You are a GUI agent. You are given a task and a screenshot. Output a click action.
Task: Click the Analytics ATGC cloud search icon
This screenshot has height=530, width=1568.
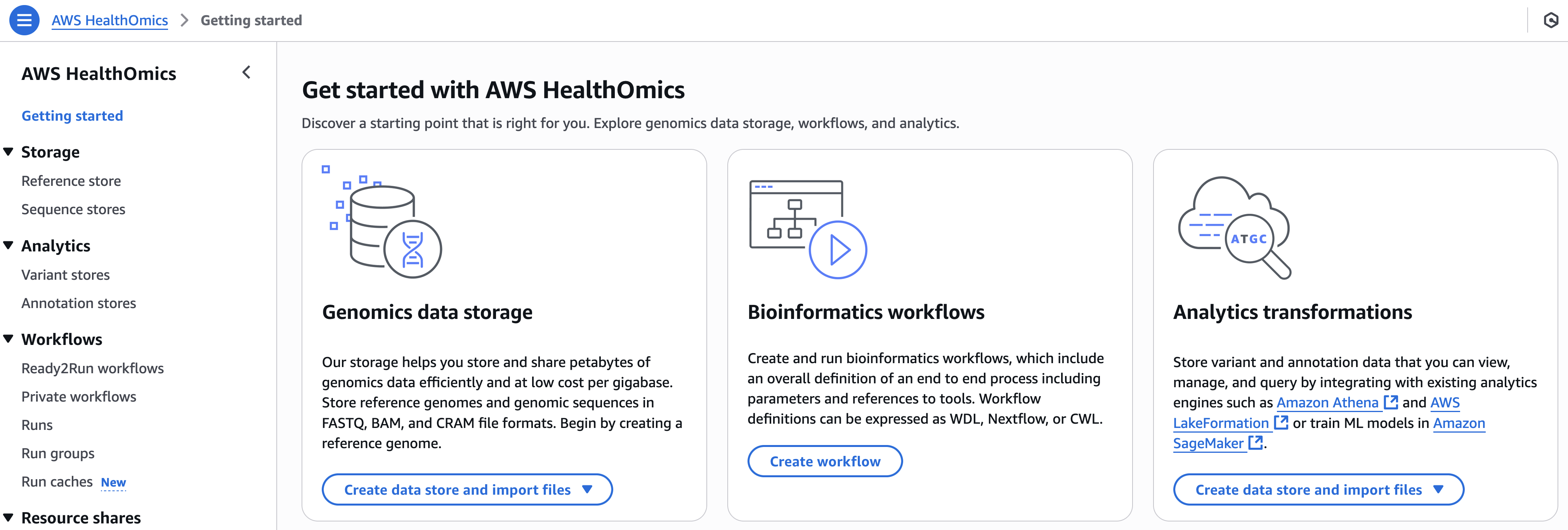coord(1235,228)
